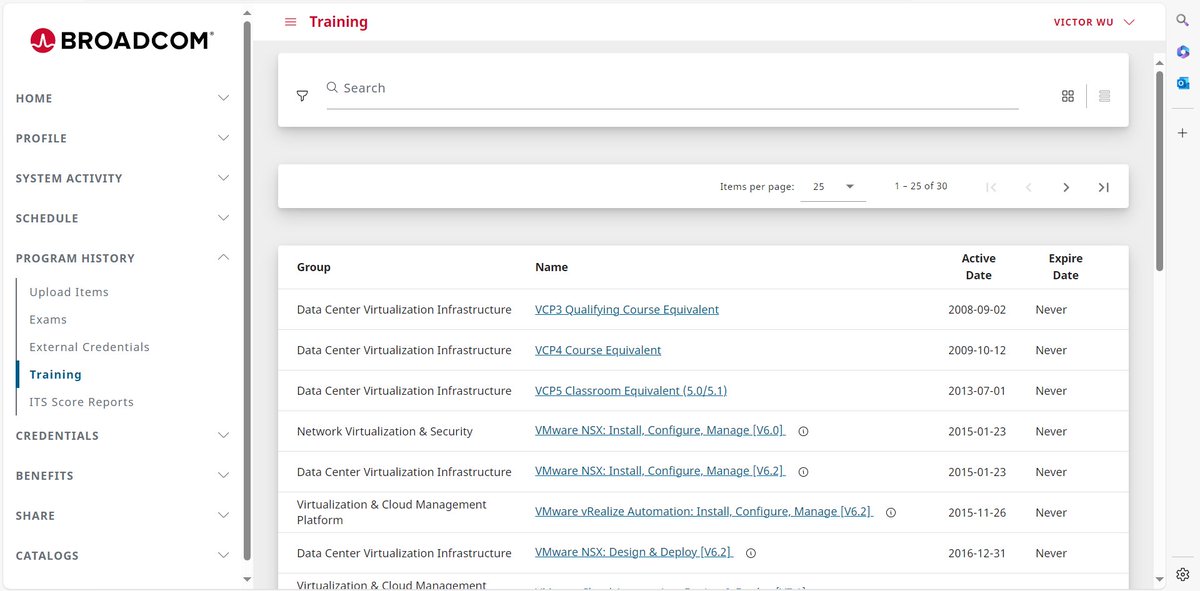Open sidebar settings gear icon
1200x591 pixels.
[1183, 574]
